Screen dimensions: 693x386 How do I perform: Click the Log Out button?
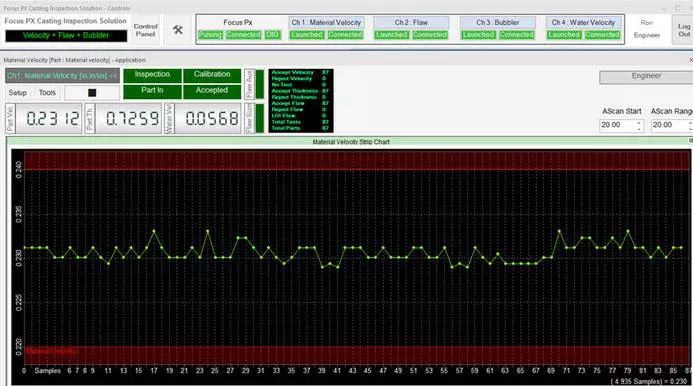(683, 30)
